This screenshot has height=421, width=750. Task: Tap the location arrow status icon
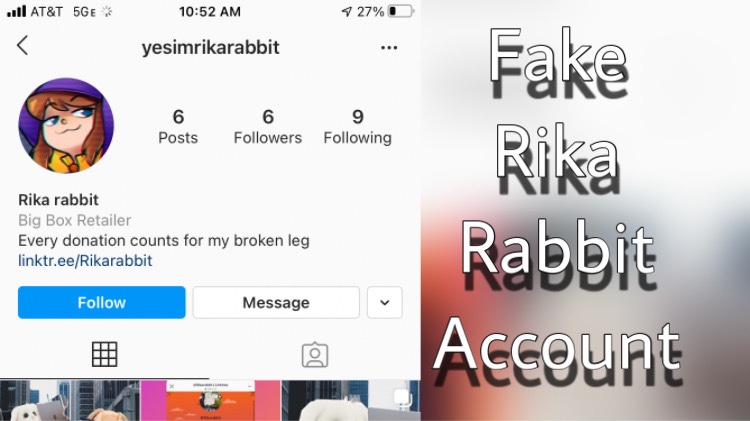pos(347,11)
